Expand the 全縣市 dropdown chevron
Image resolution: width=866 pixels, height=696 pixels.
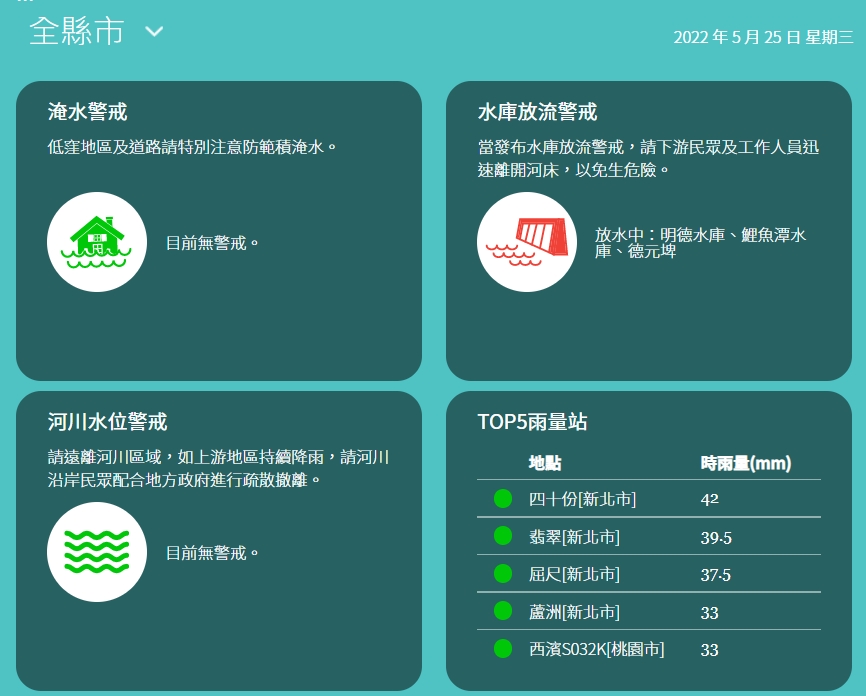coord(154,31)
